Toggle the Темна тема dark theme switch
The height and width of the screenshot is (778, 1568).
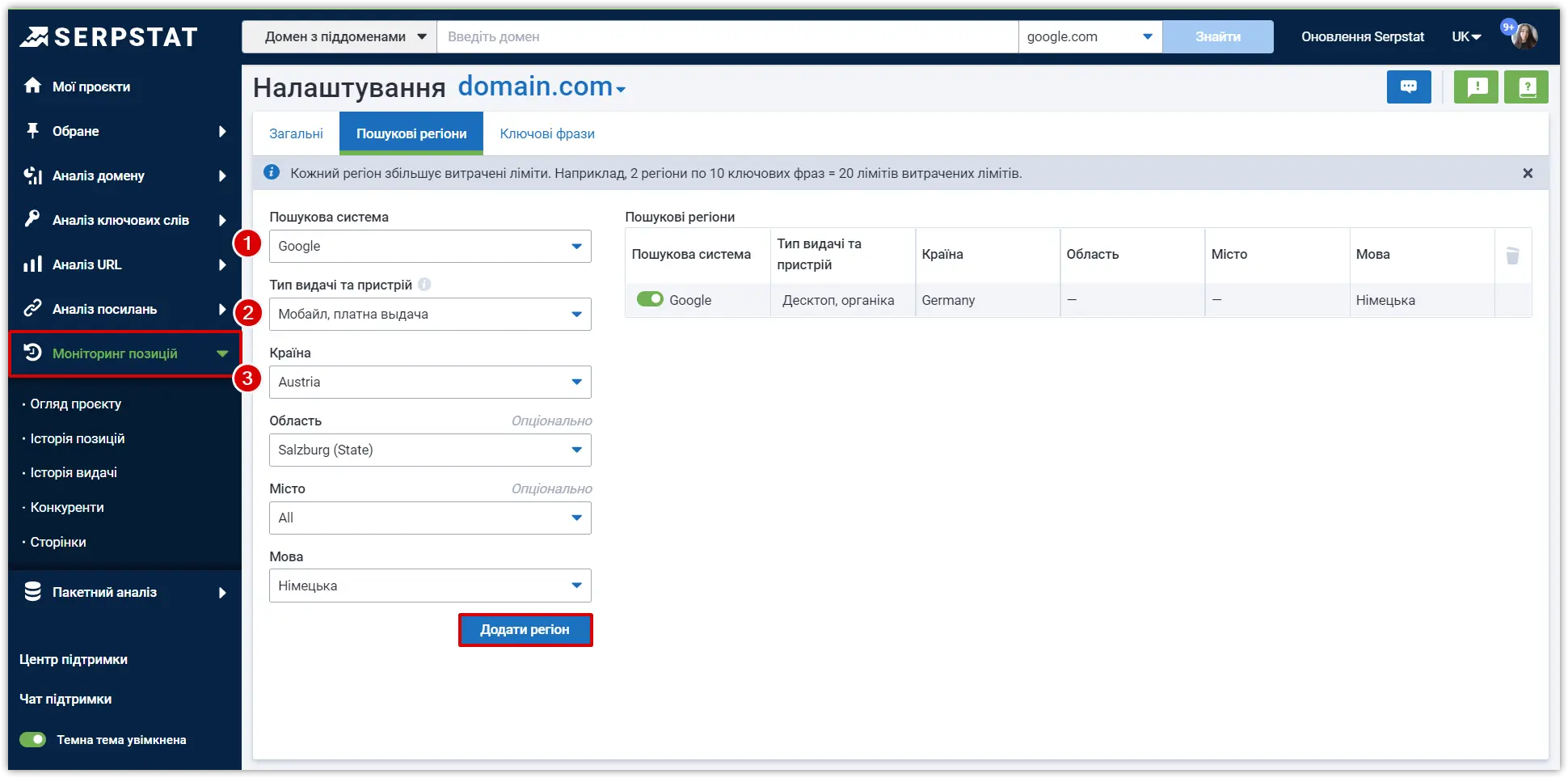[x=33, y=739]
